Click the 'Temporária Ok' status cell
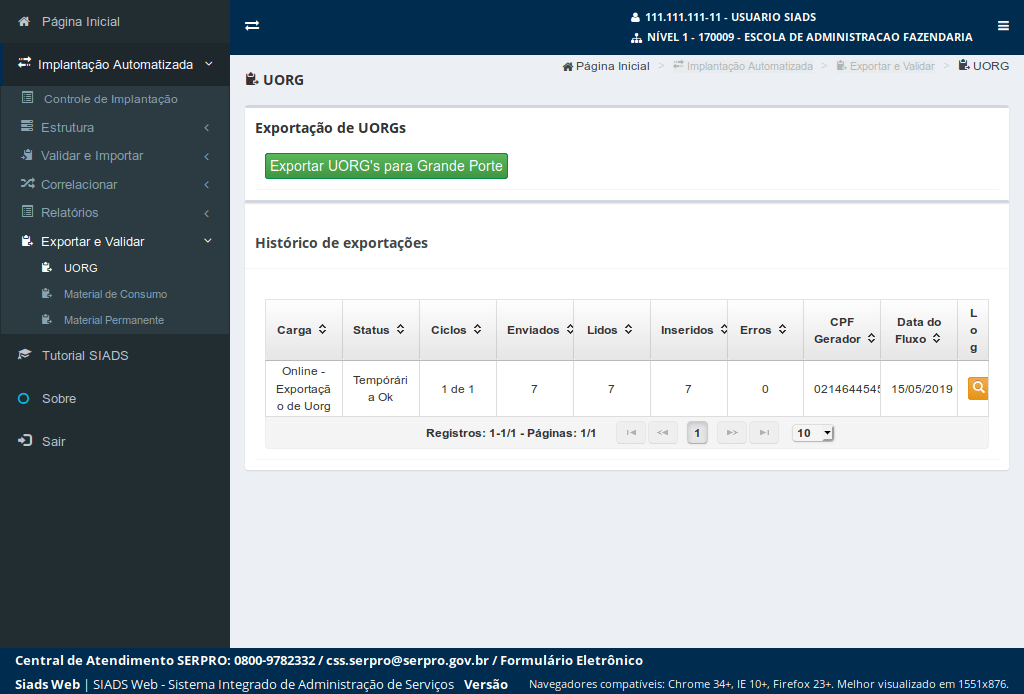The image size is (1024, 694). point(381,388)
